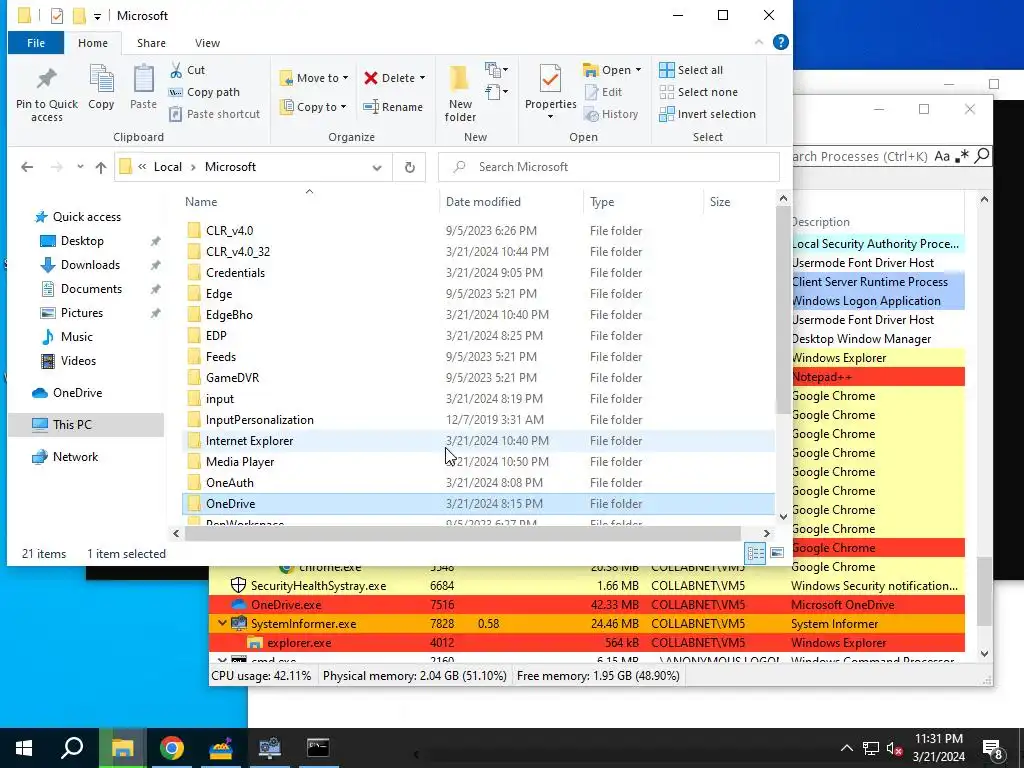The image size is (1024, 768).
Task: Show hidden system tray icons
Action: [x=846, y=748]
